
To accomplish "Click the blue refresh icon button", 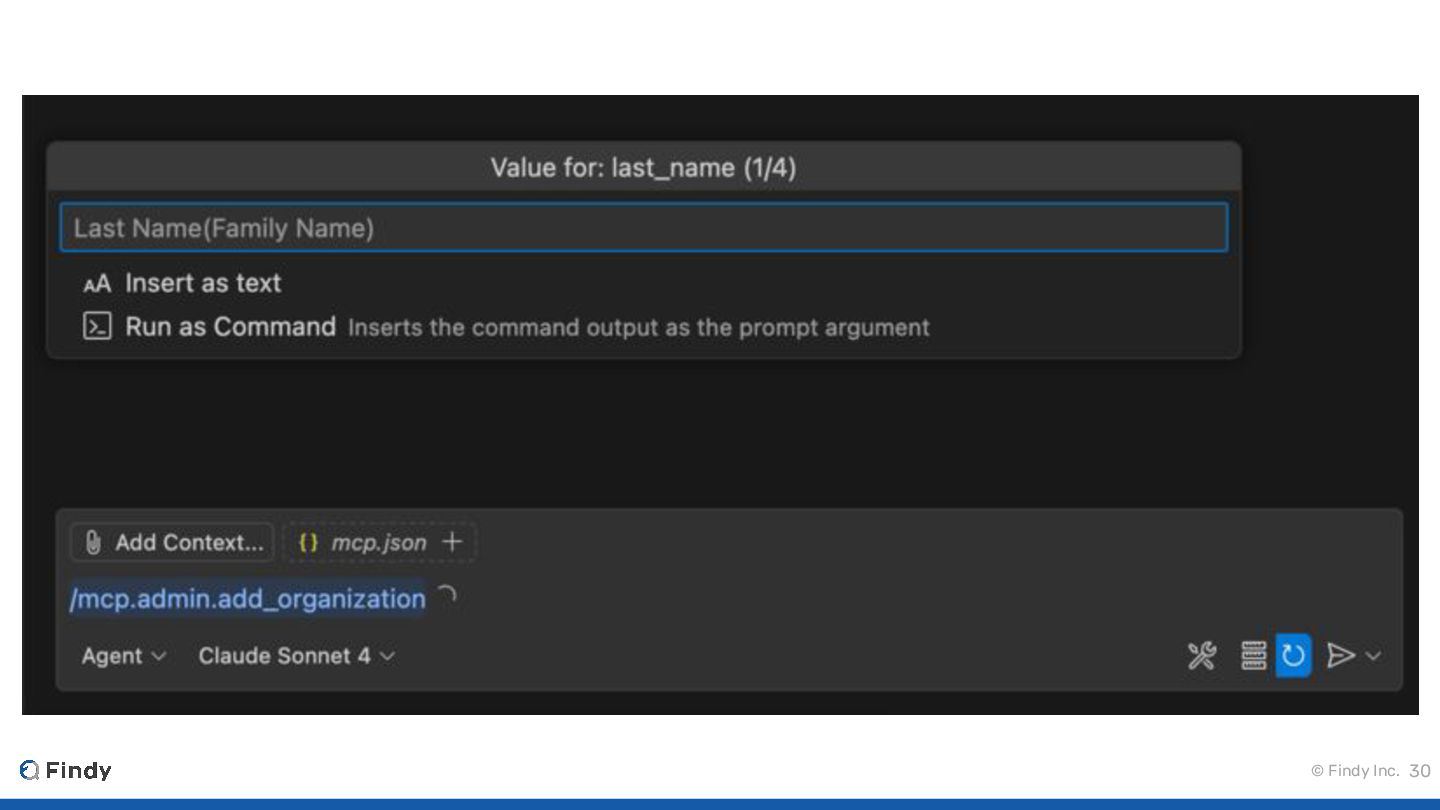I will point(1293,656).
